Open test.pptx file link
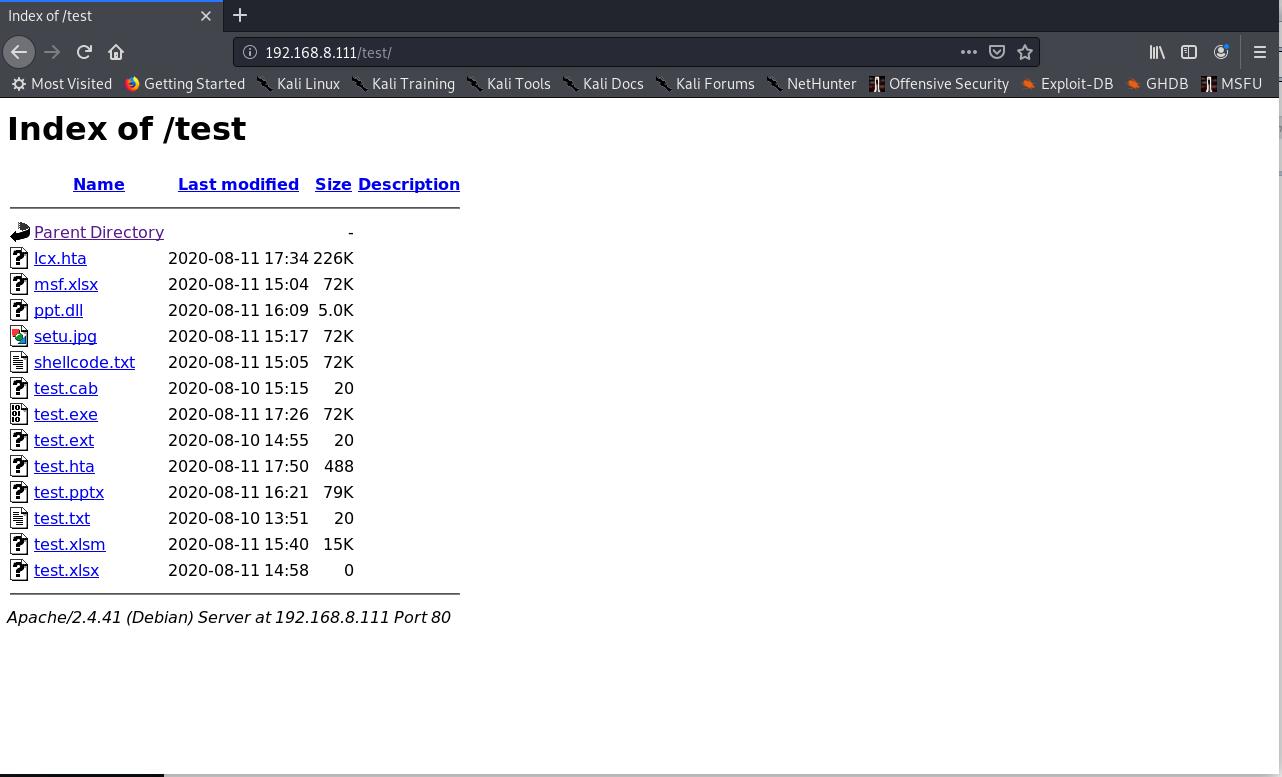1282x777 pixels. point(69,492)
